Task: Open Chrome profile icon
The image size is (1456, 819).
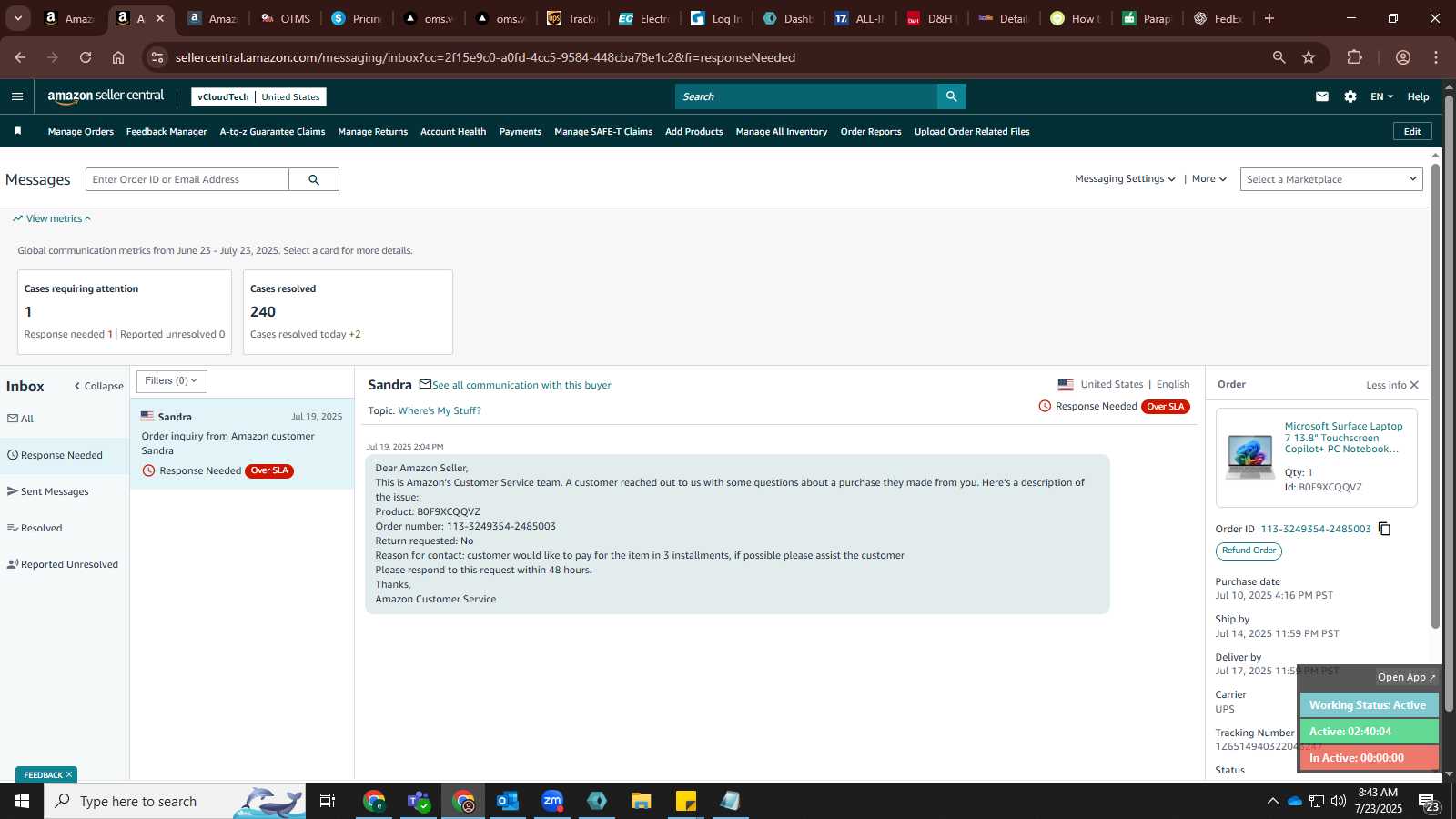Action: click(x=1403, y=57)
